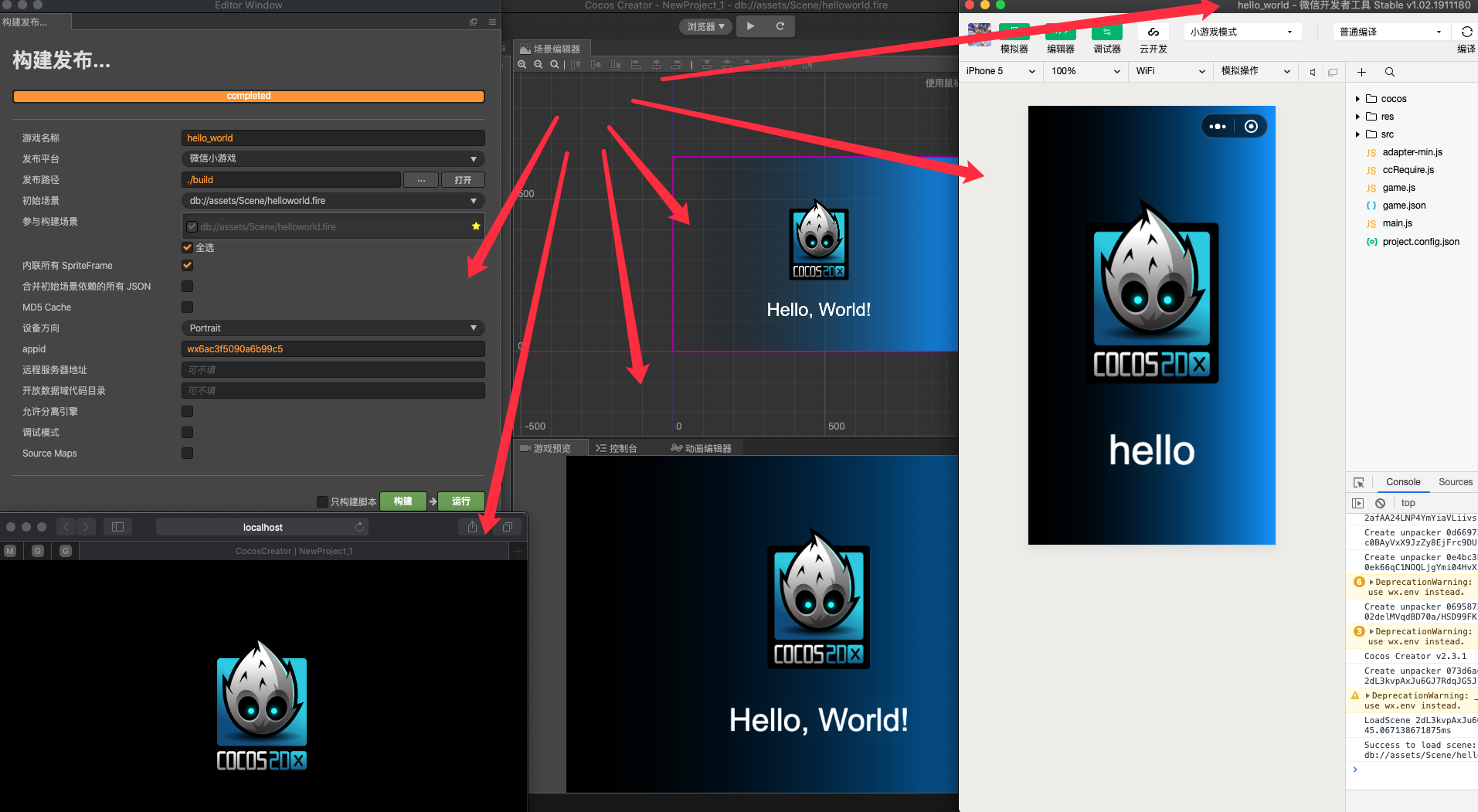
Task: Click the green 构建 build button
Action: point(403,501)
